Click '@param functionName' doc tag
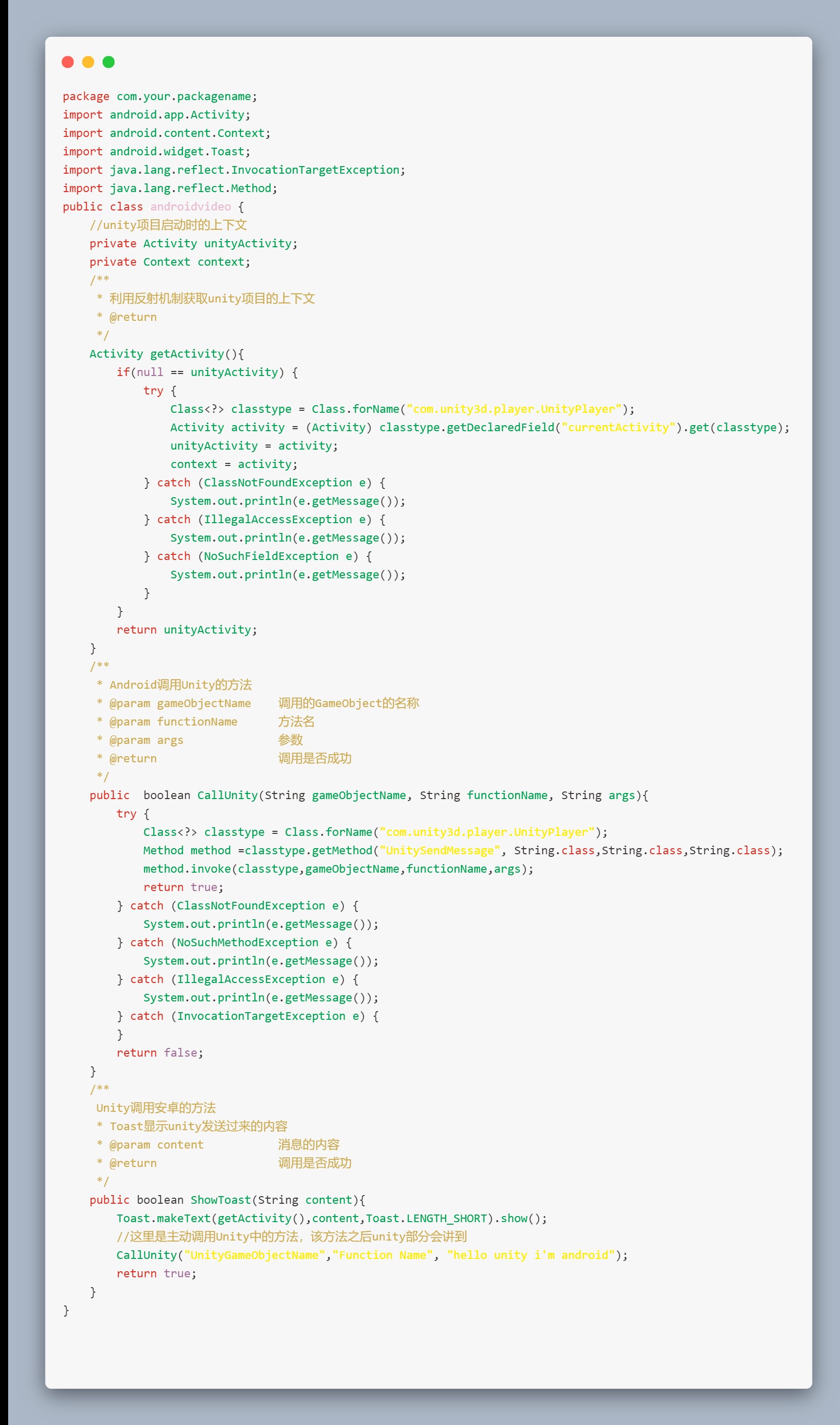 pyautogui.click(x=173, y=721)
